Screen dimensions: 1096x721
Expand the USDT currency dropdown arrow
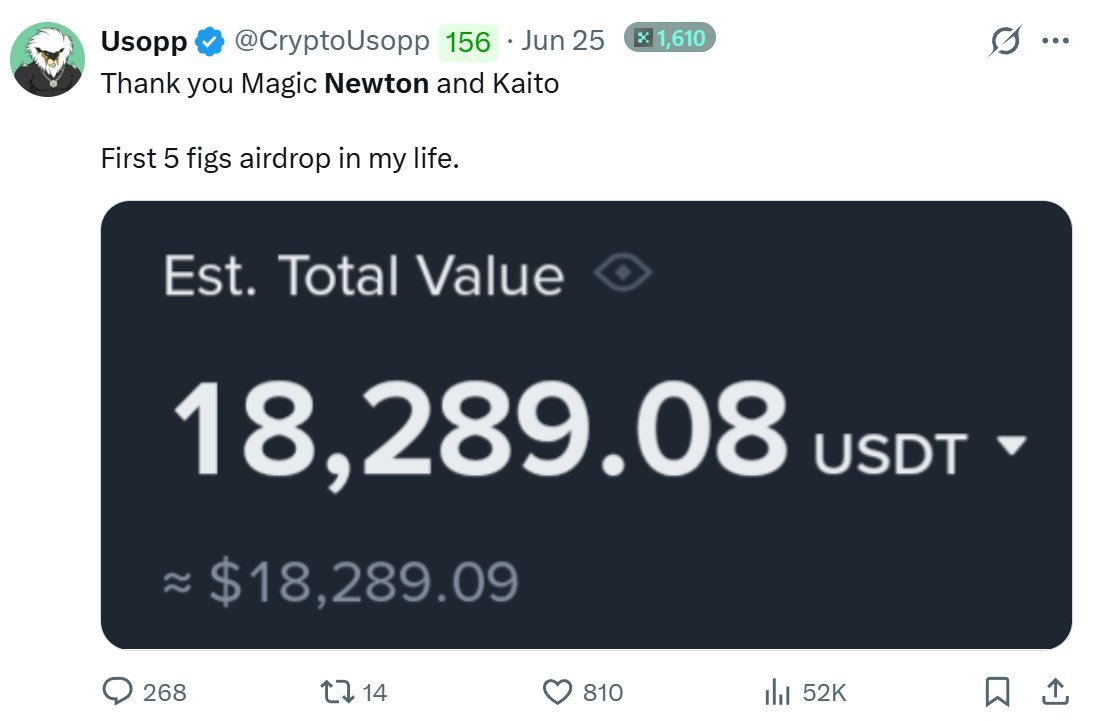(1012, 445)
